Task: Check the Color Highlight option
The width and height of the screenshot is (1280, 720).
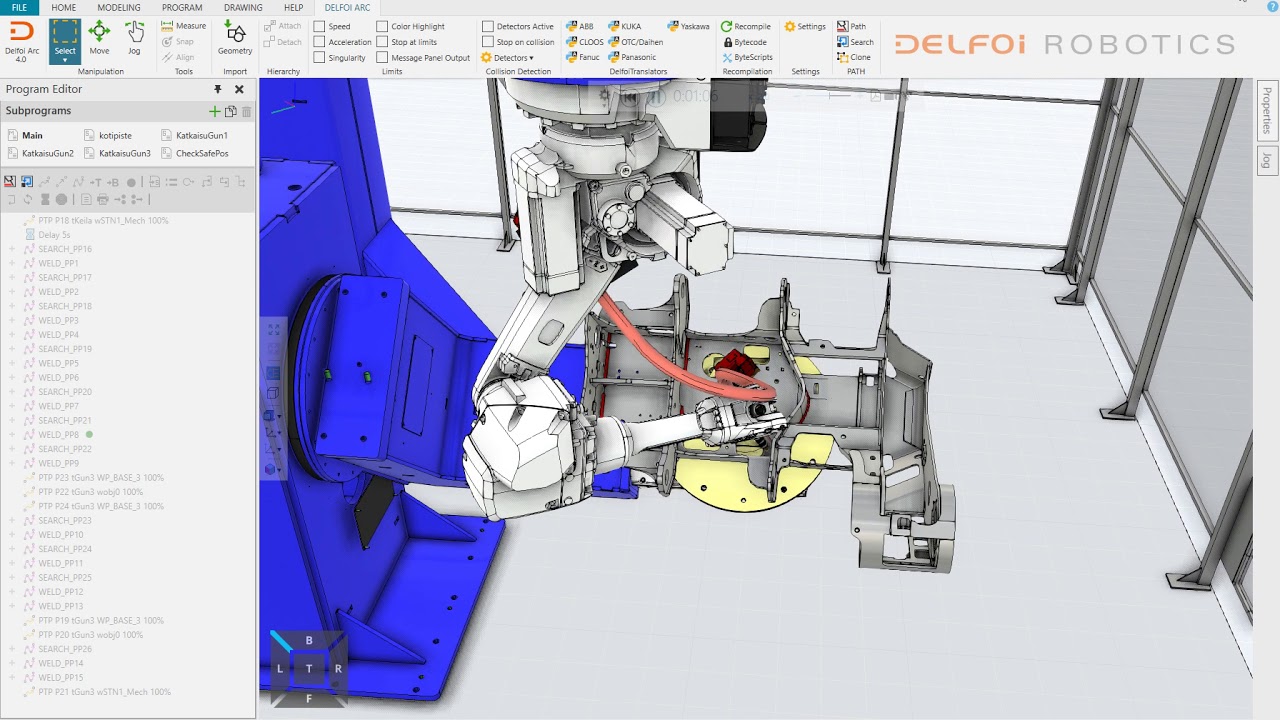Action: pos(382,27)
